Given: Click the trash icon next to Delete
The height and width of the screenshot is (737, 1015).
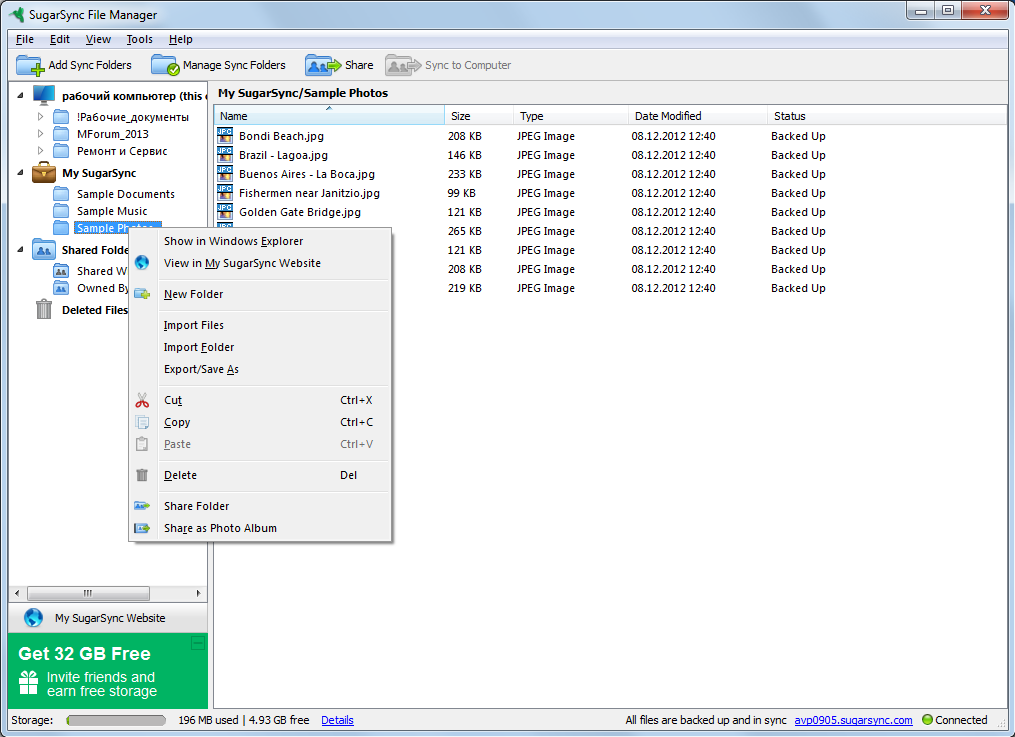Looking at the screenshot, I should tap(142, 475).
